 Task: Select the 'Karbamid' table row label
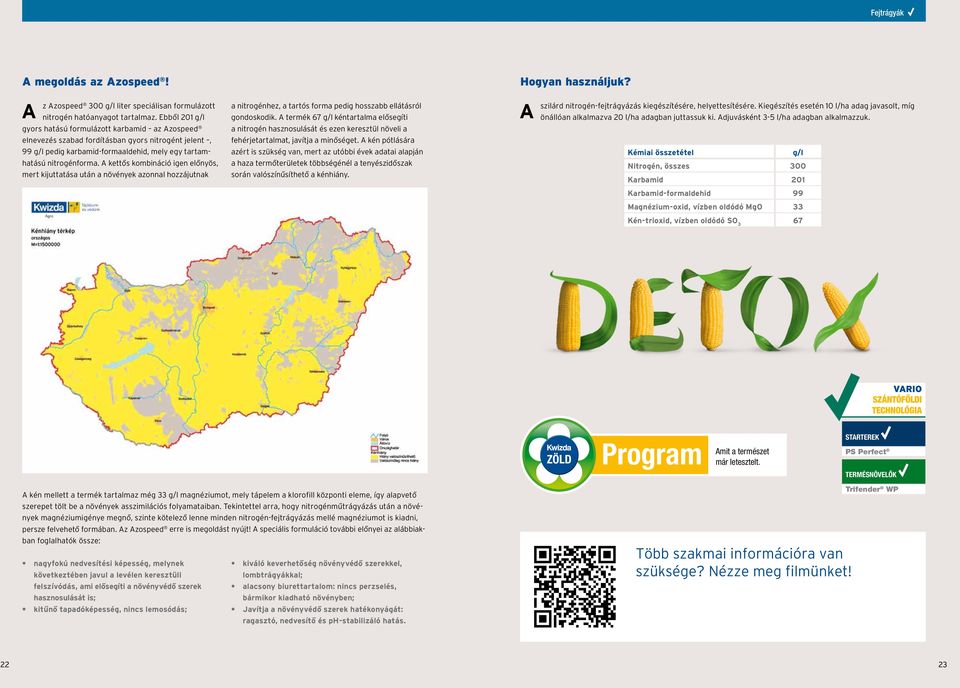point(645,179)
